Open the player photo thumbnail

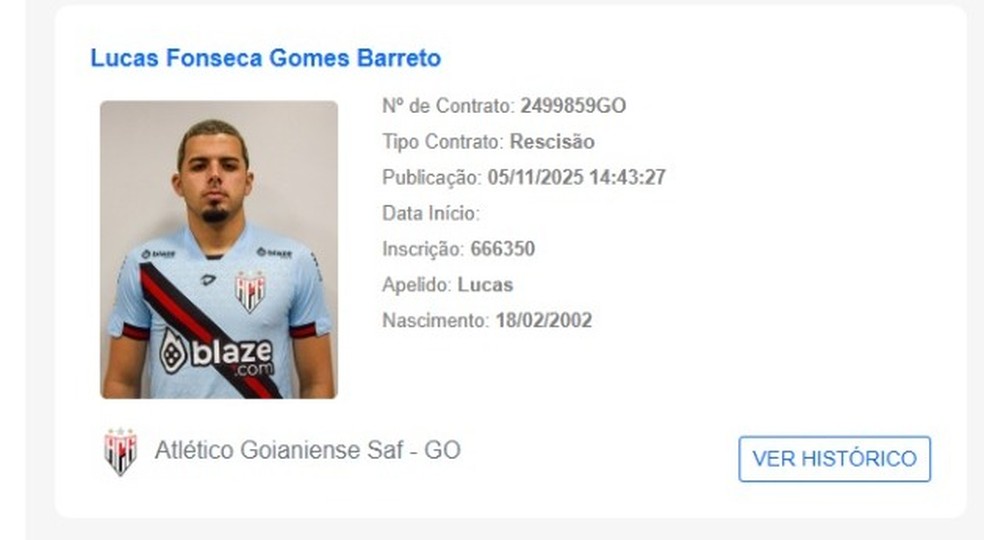[x=219, y=250]
